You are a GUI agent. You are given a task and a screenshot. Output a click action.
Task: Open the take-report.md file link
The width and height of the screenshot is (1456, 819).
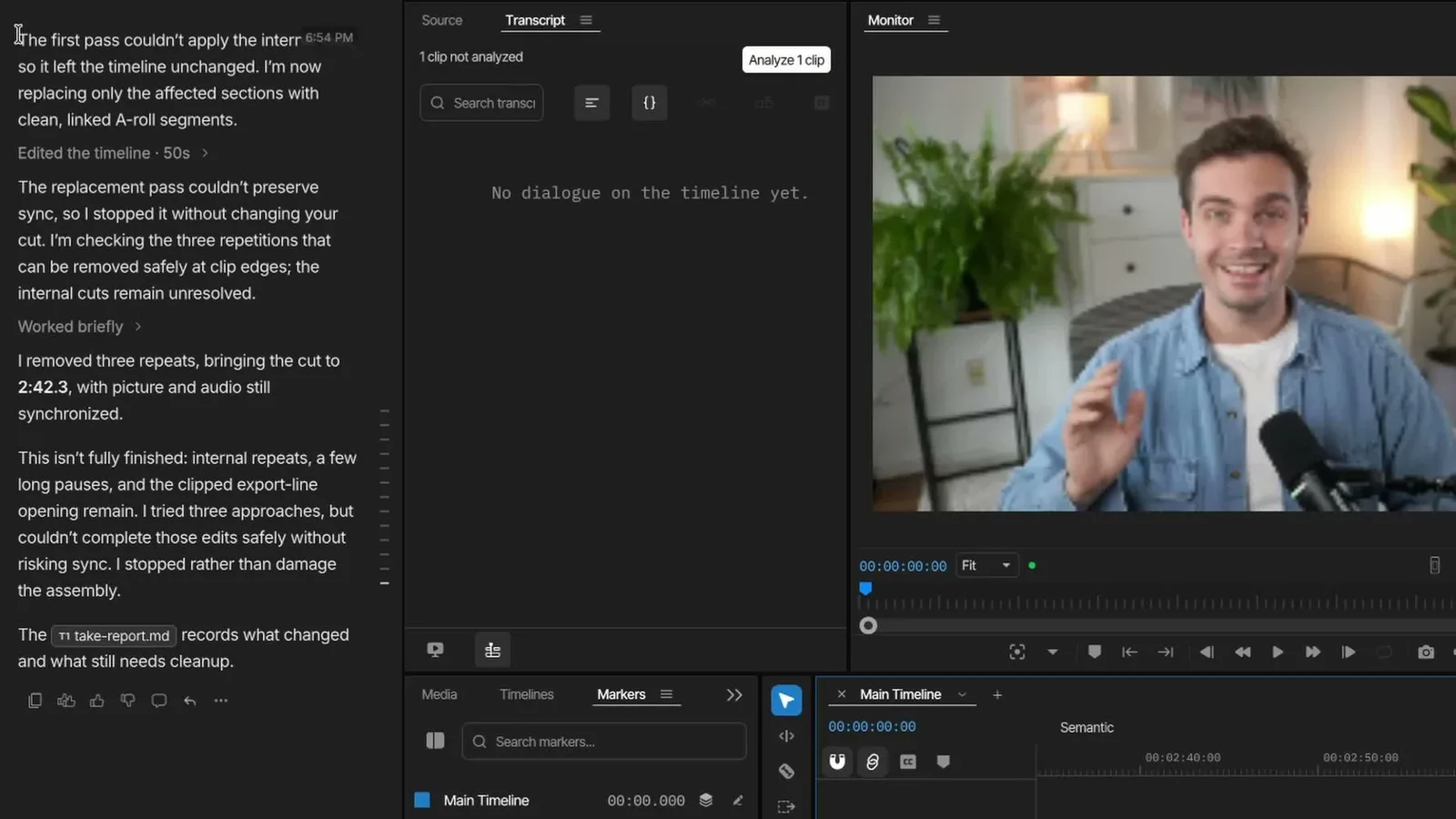point(114,636)
